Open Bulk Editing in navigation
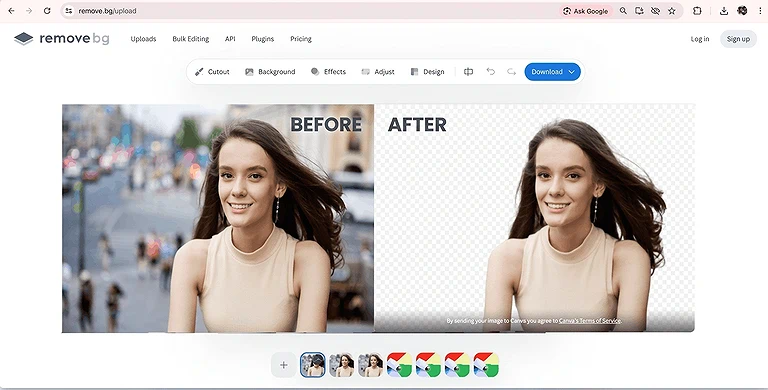768x390 pixels. tap(191, 39)
